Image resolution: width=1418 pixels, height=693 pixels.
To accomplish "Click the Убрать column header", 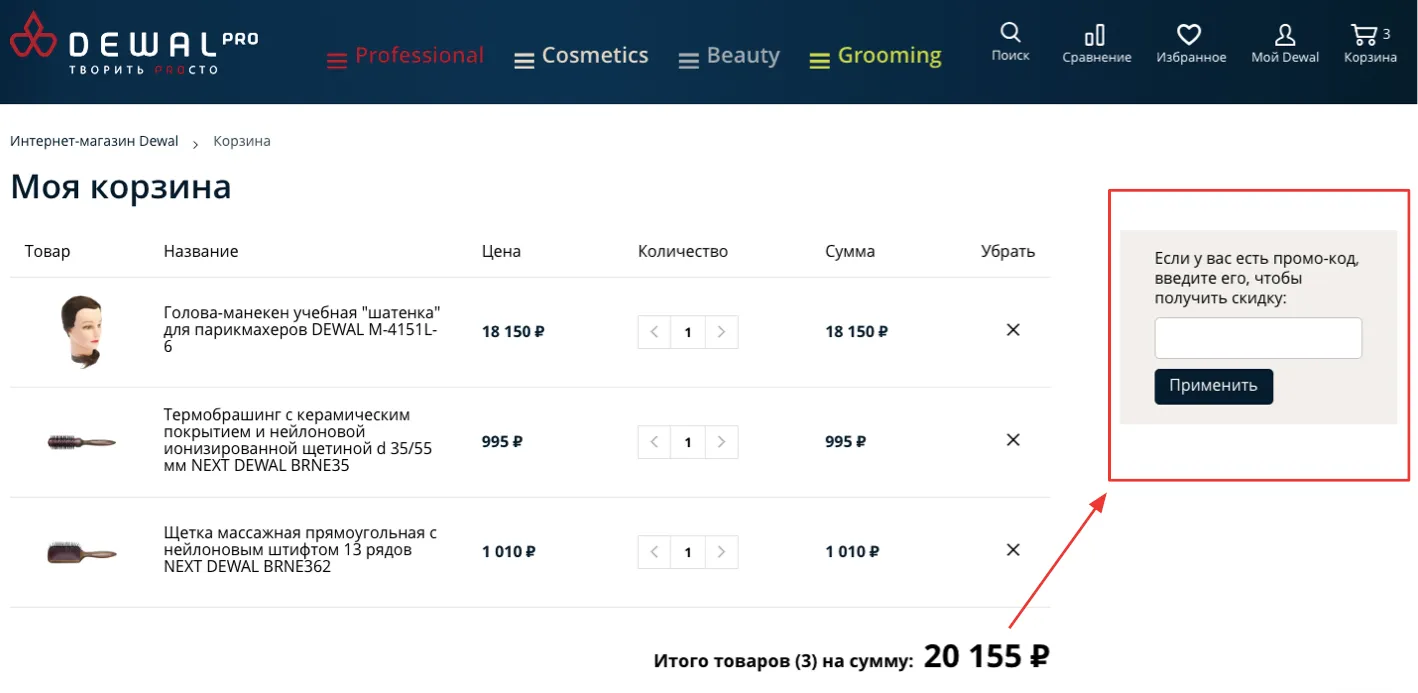I will coord(1008,251).
